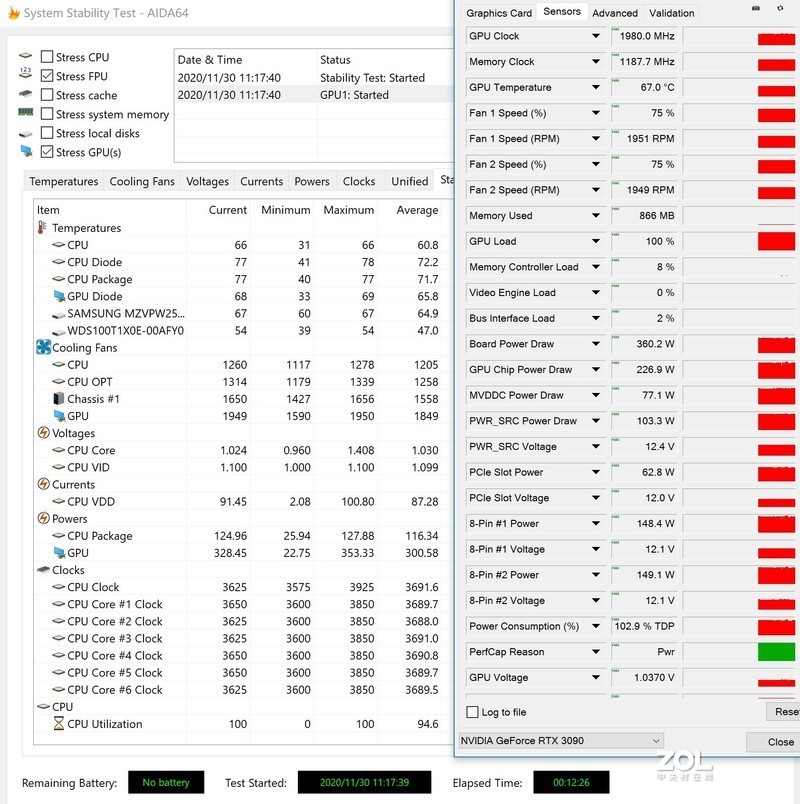Image resolution: width=800 pixels, height=804 pixels.
Task: Click the AIDA64 flame icon in title bar
Action: pos(14,13)
